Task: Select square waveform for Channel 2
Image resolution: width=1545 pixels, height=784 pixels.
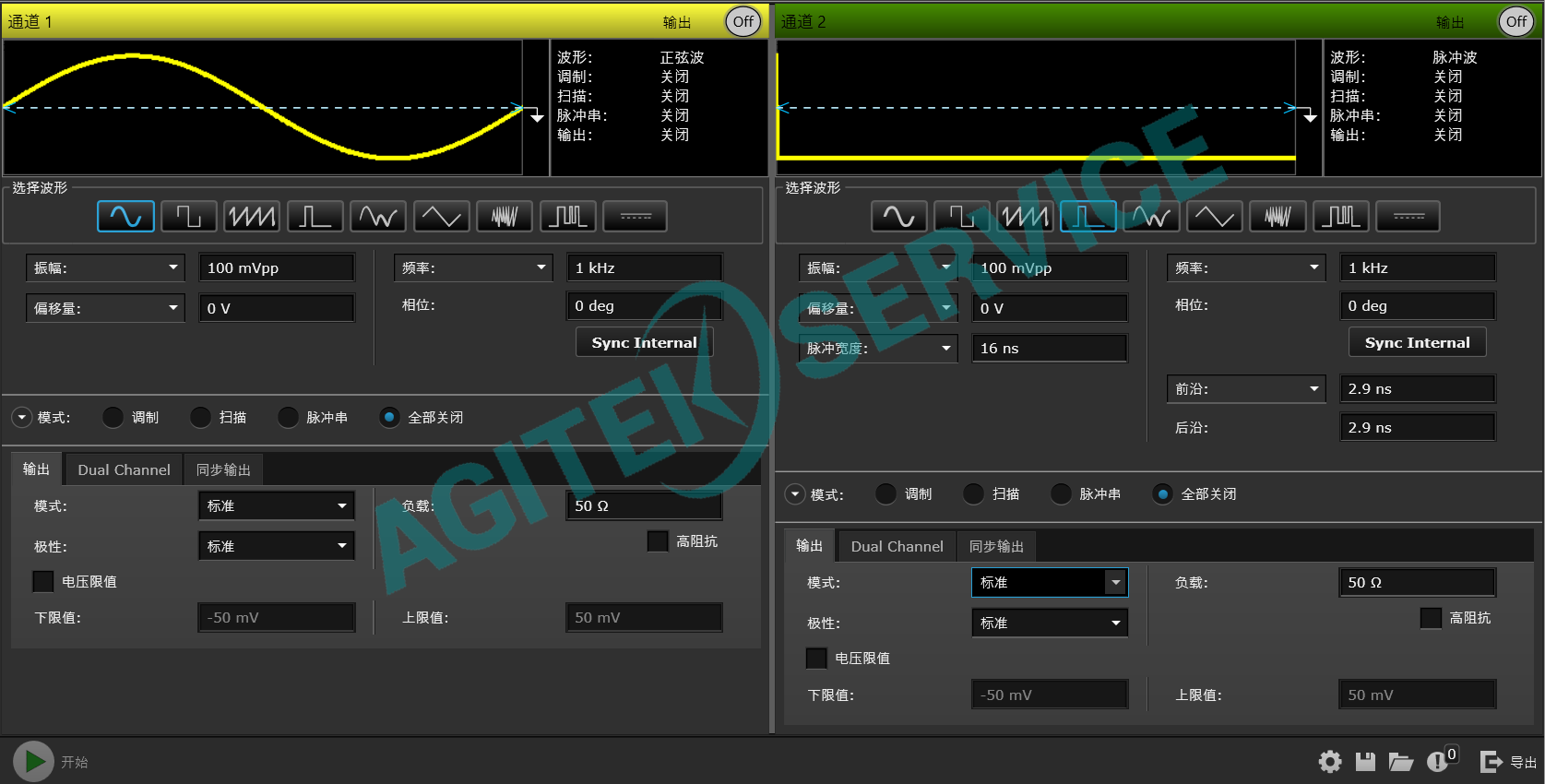Action: [962, 217]
